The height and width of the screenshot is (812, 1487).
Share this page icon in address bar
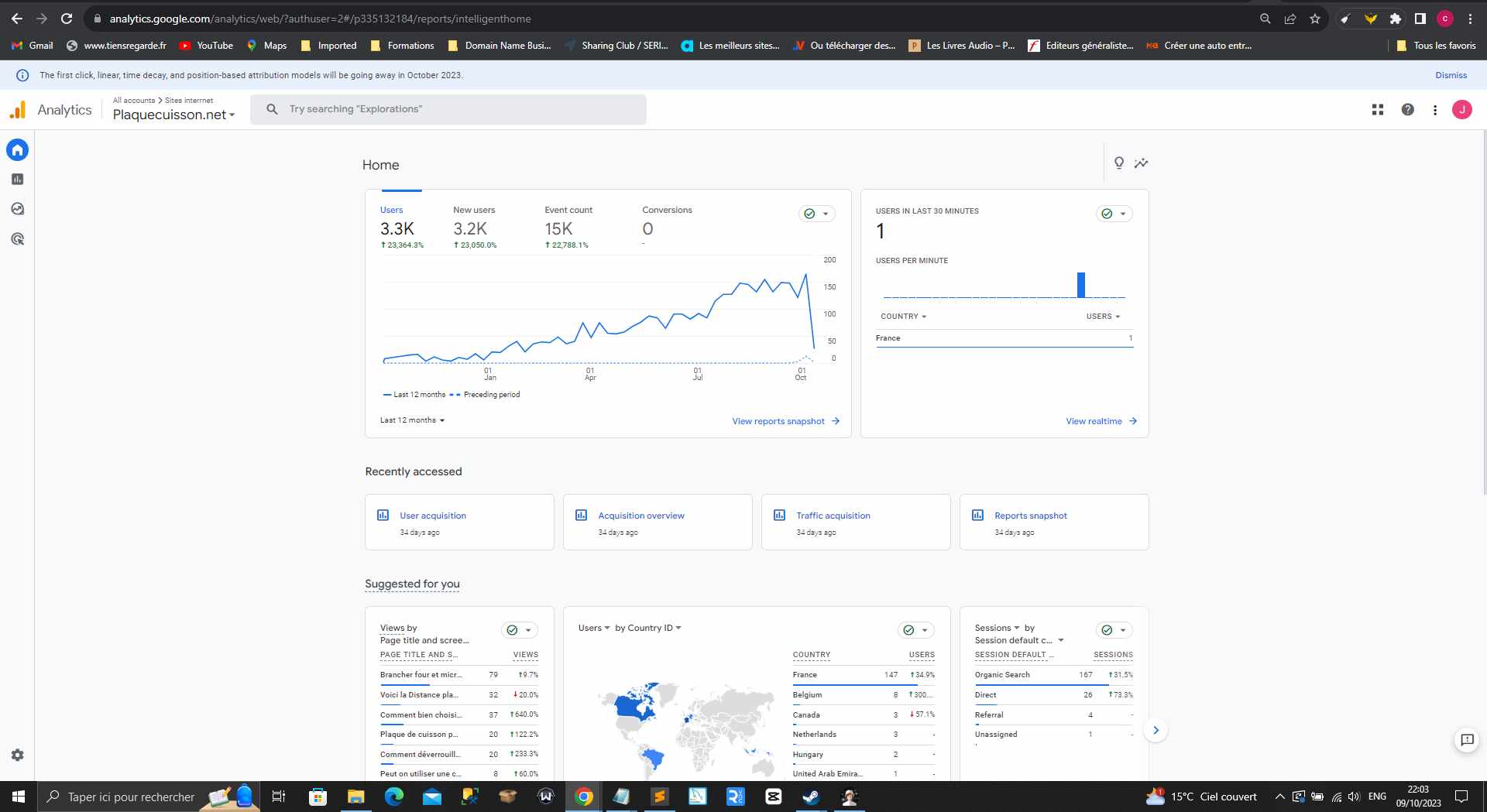tap(1290, 19)
